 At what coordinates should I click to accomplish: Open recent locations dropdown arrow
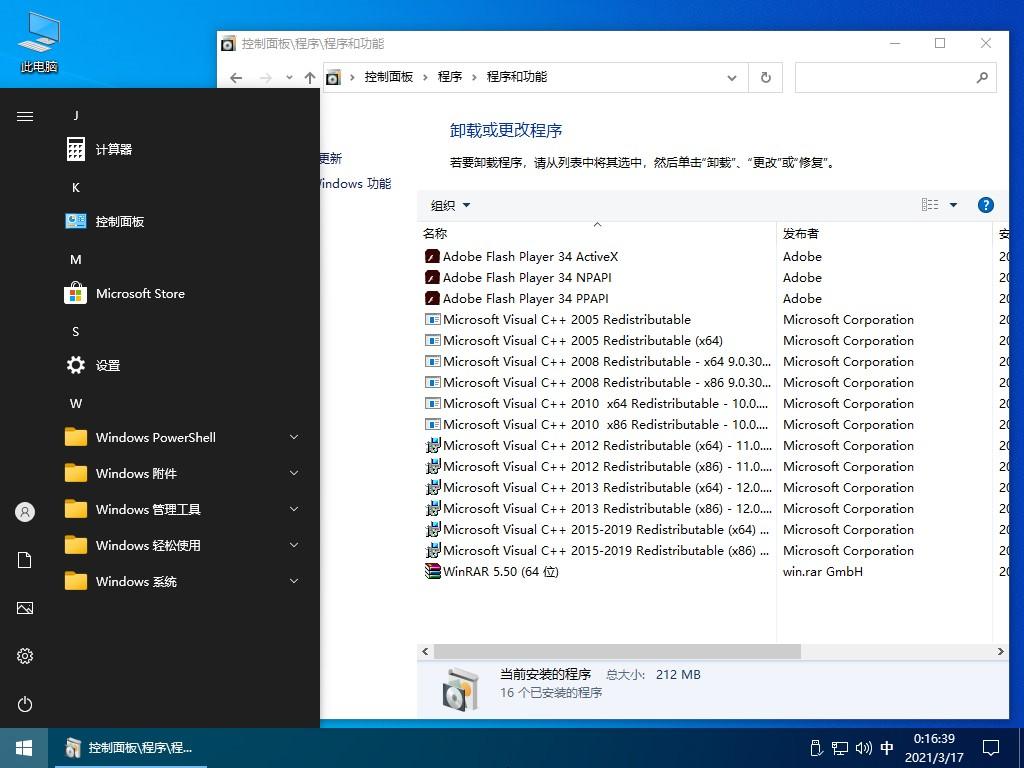[289, 78]
